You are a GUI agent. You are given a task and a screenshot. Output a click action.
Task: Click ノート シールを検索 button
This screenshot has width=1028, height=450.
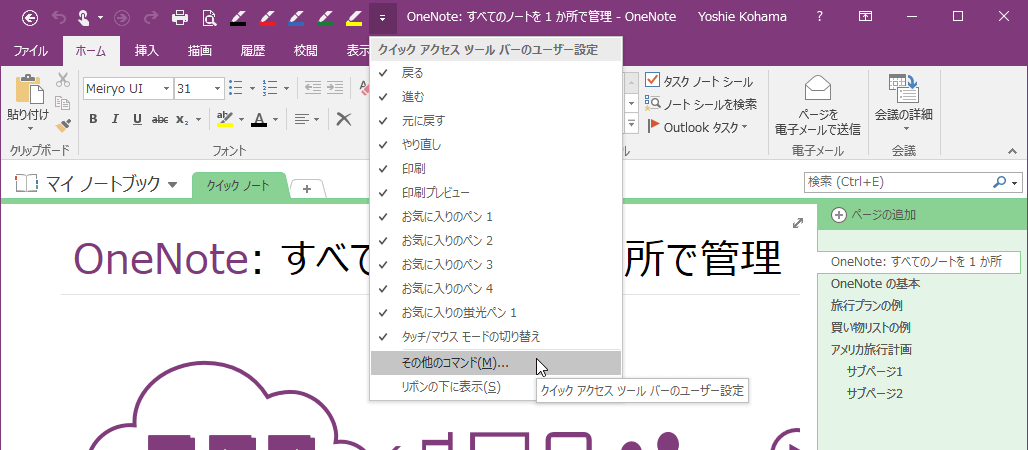pyautogui.click(x=701, y=104)
